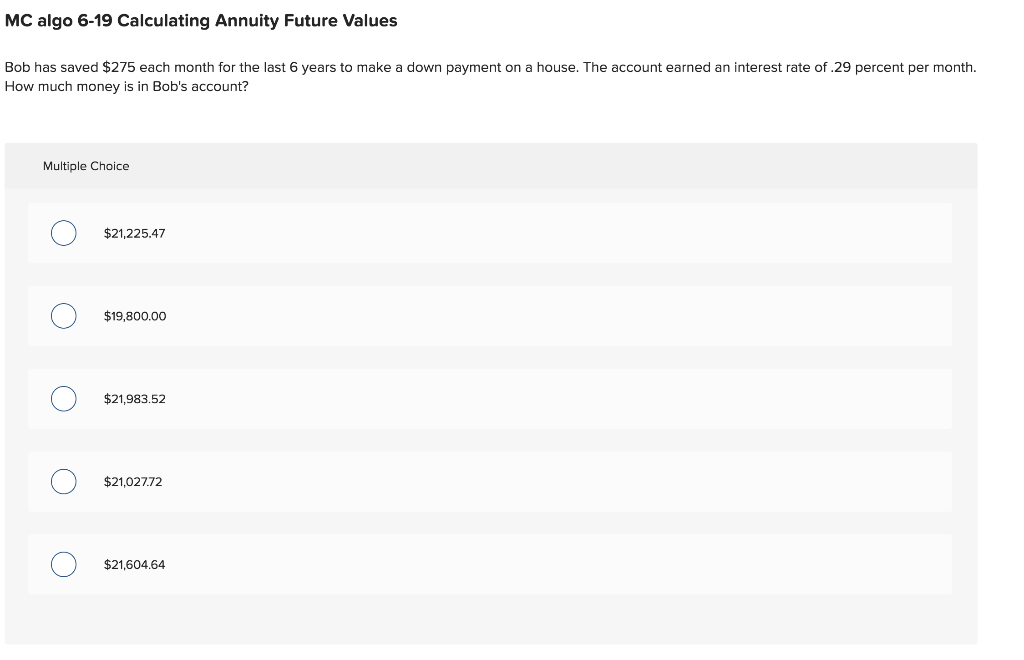Click the fourth answer row
The image size is (1024, 660).
[490, 481]
